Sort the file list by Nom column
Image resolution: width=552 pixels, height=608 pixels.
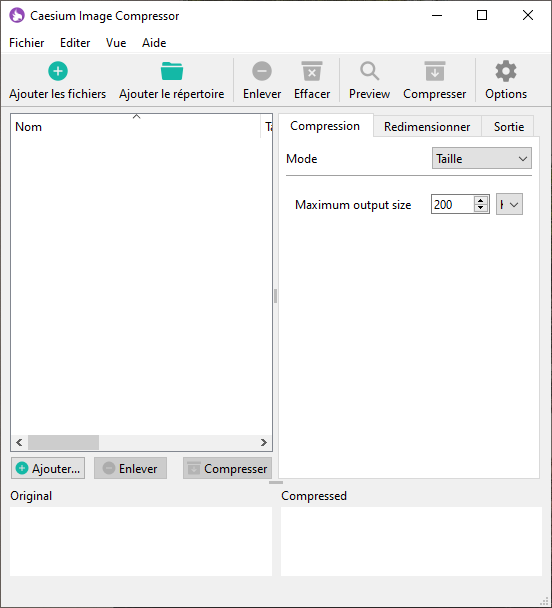pos(136,126)
